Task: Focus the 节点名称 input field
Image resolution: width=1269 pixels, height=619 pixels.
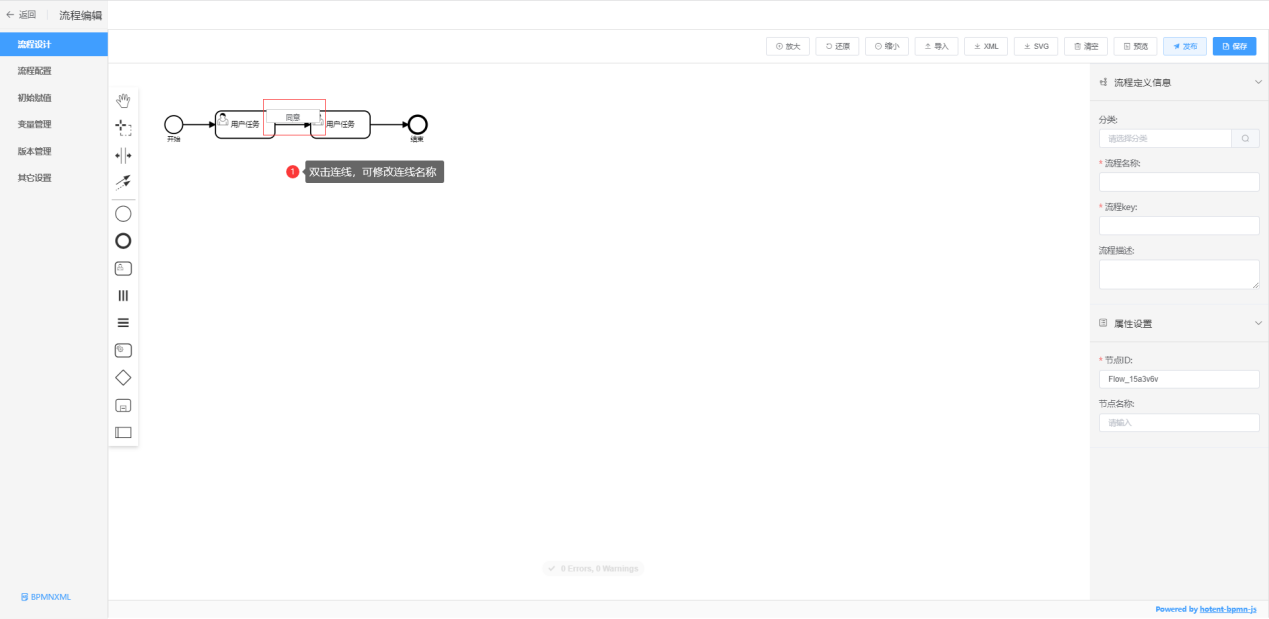Action: coord(1179,422)
